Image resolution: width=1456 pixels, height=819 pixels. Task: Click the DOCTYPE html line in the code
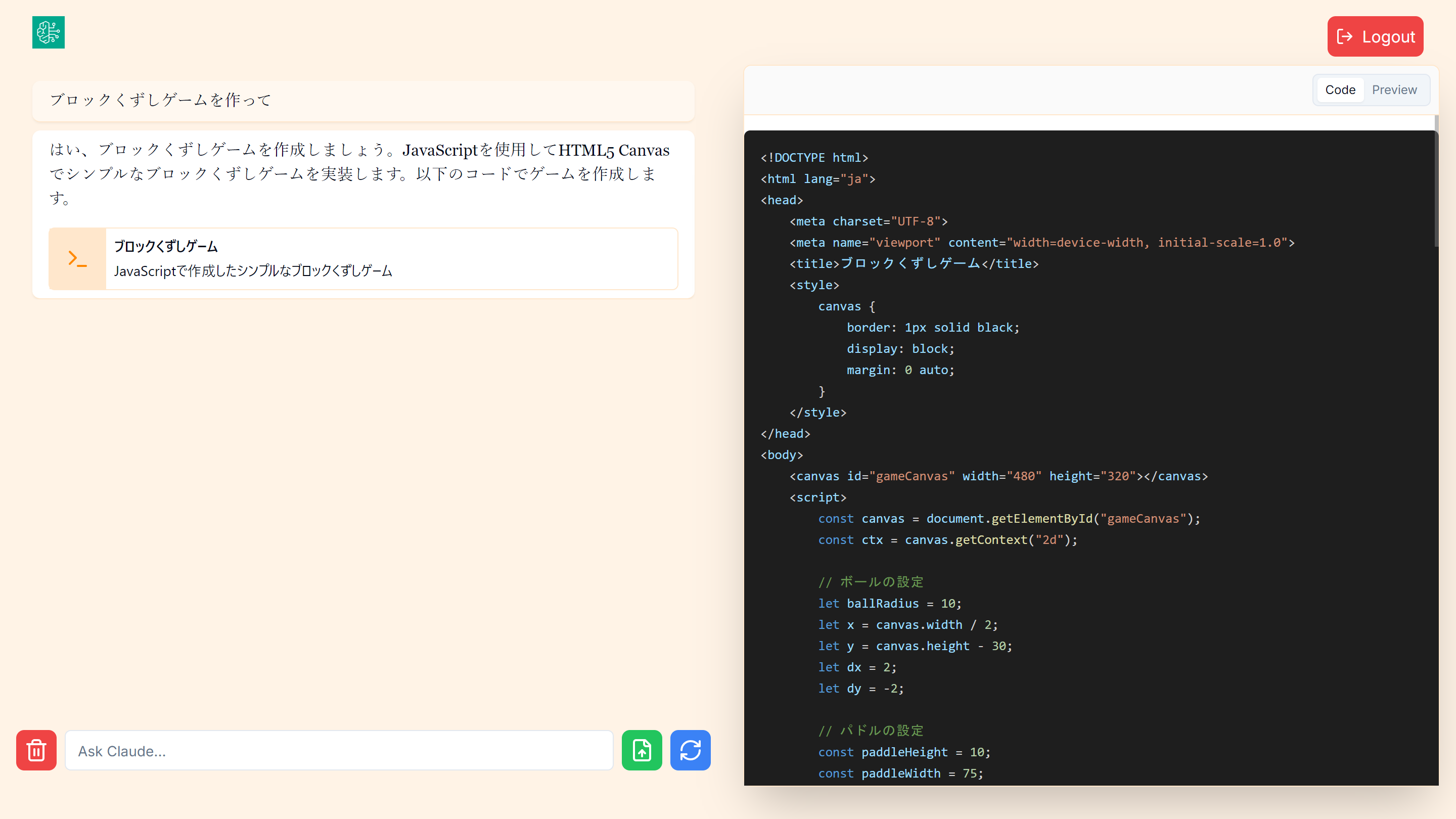814,158
